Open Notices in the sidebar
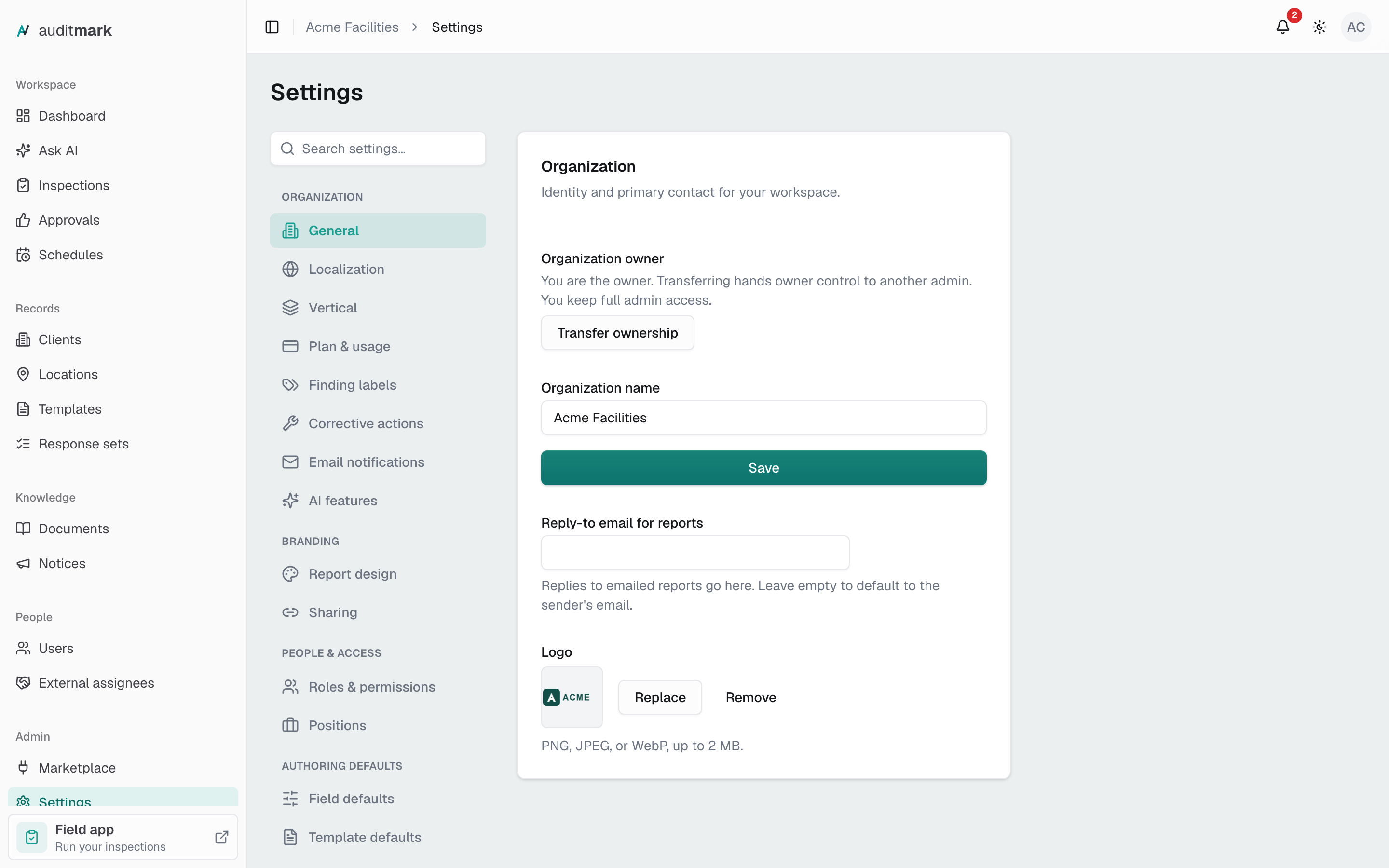Viewport: 1389px width, 868px height. pos(123,563)
